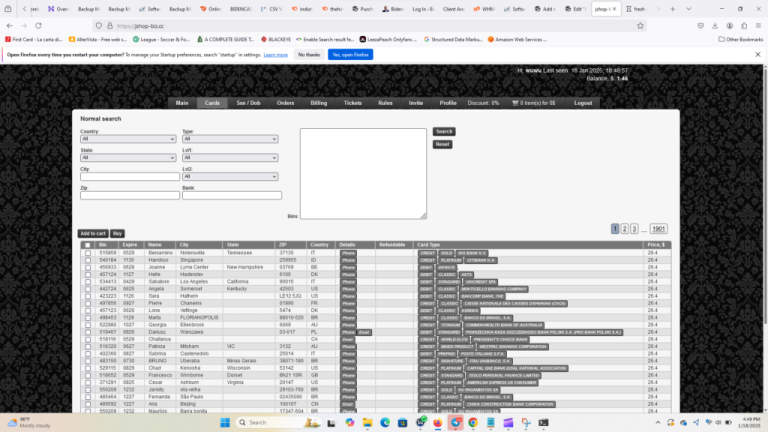This screenshot has width=768, height=432.
Task: Reload the current page
Action: (x=38, y=25)
